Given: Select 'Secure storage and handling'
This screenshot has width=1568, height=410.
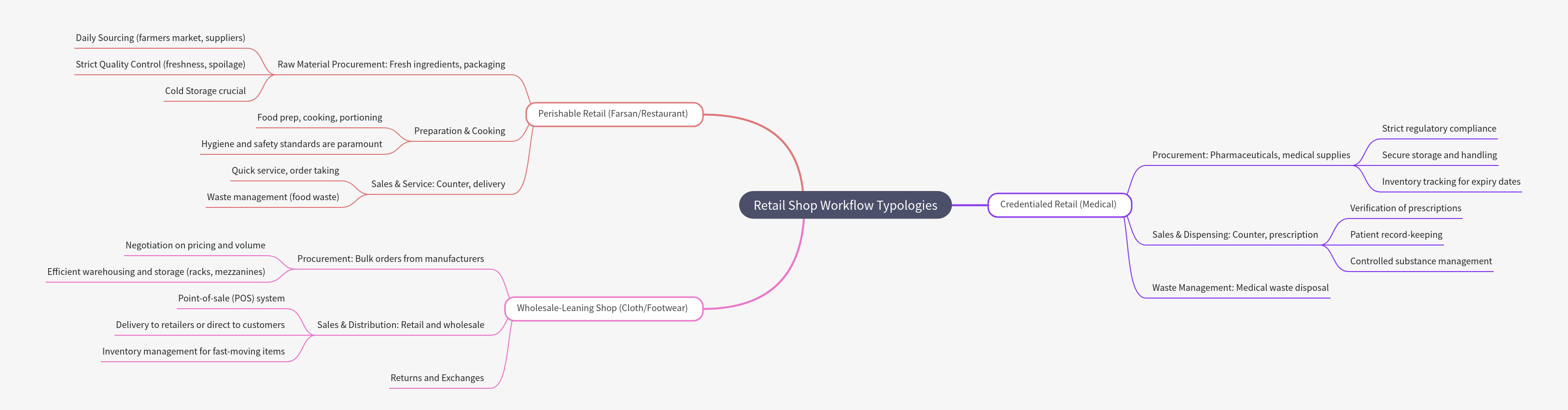Looking at the screenshot, I should 1440,155.
